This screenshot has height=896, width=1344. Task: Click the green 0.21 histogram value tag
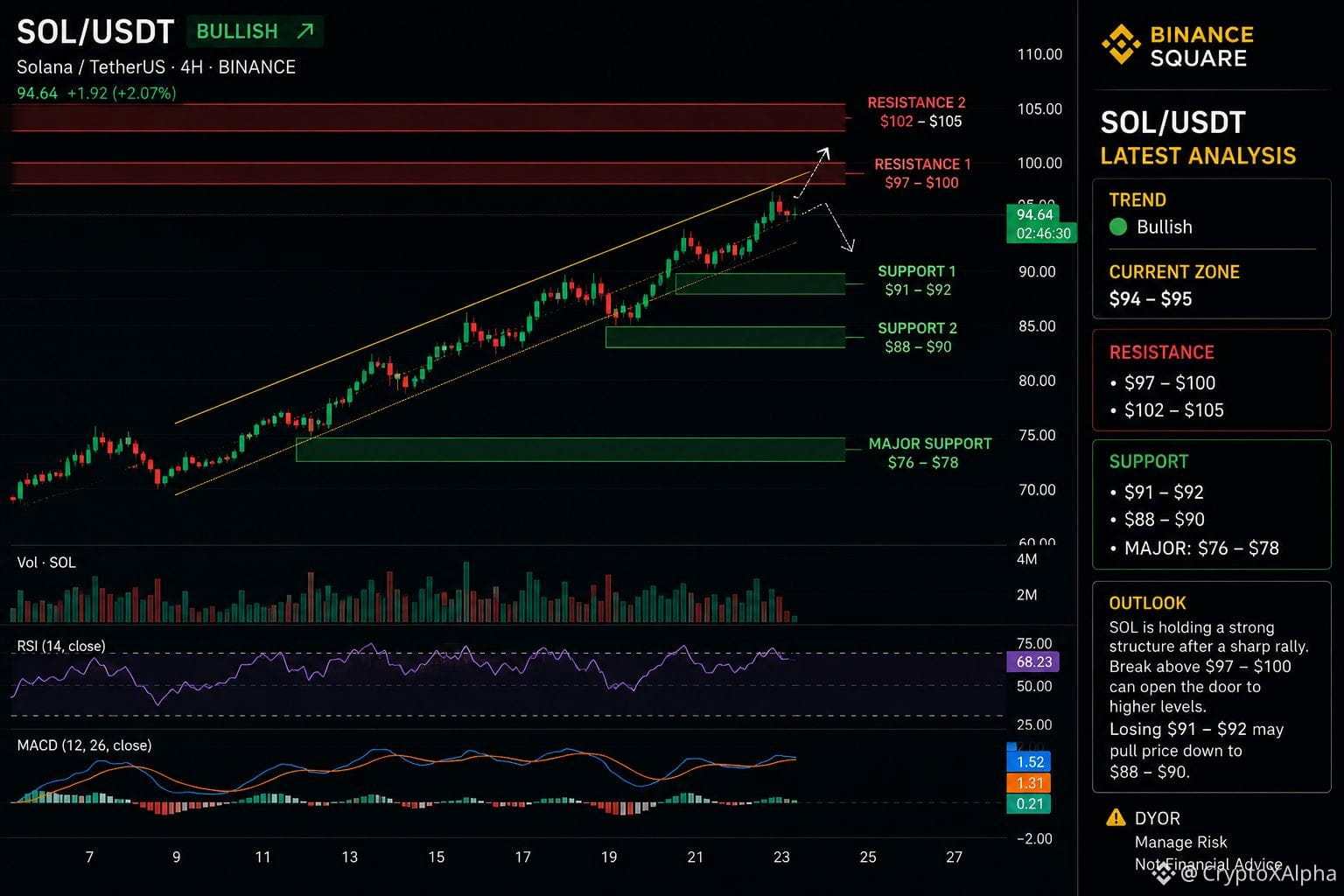pos(1030,804)
